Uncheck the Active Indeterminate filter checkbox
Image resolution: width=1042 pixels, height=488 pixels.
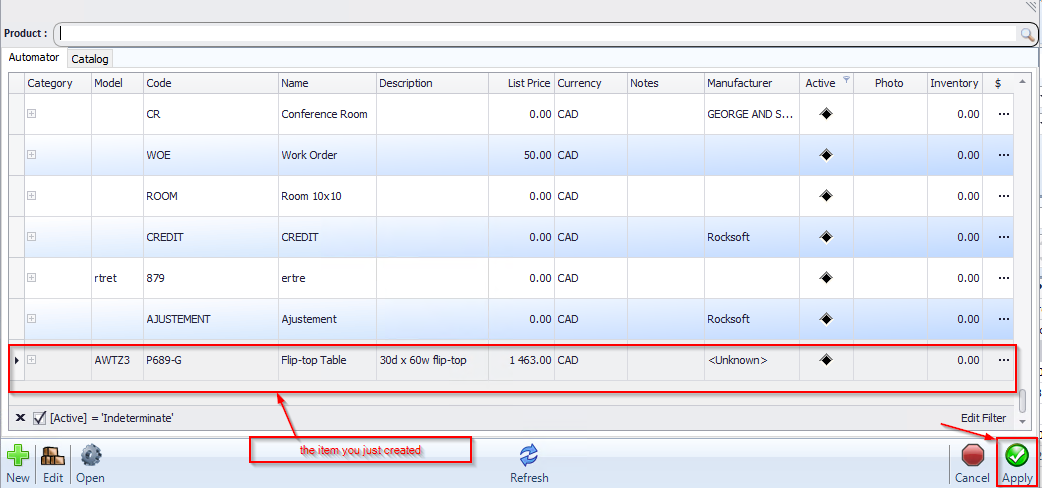coord(40,418)
